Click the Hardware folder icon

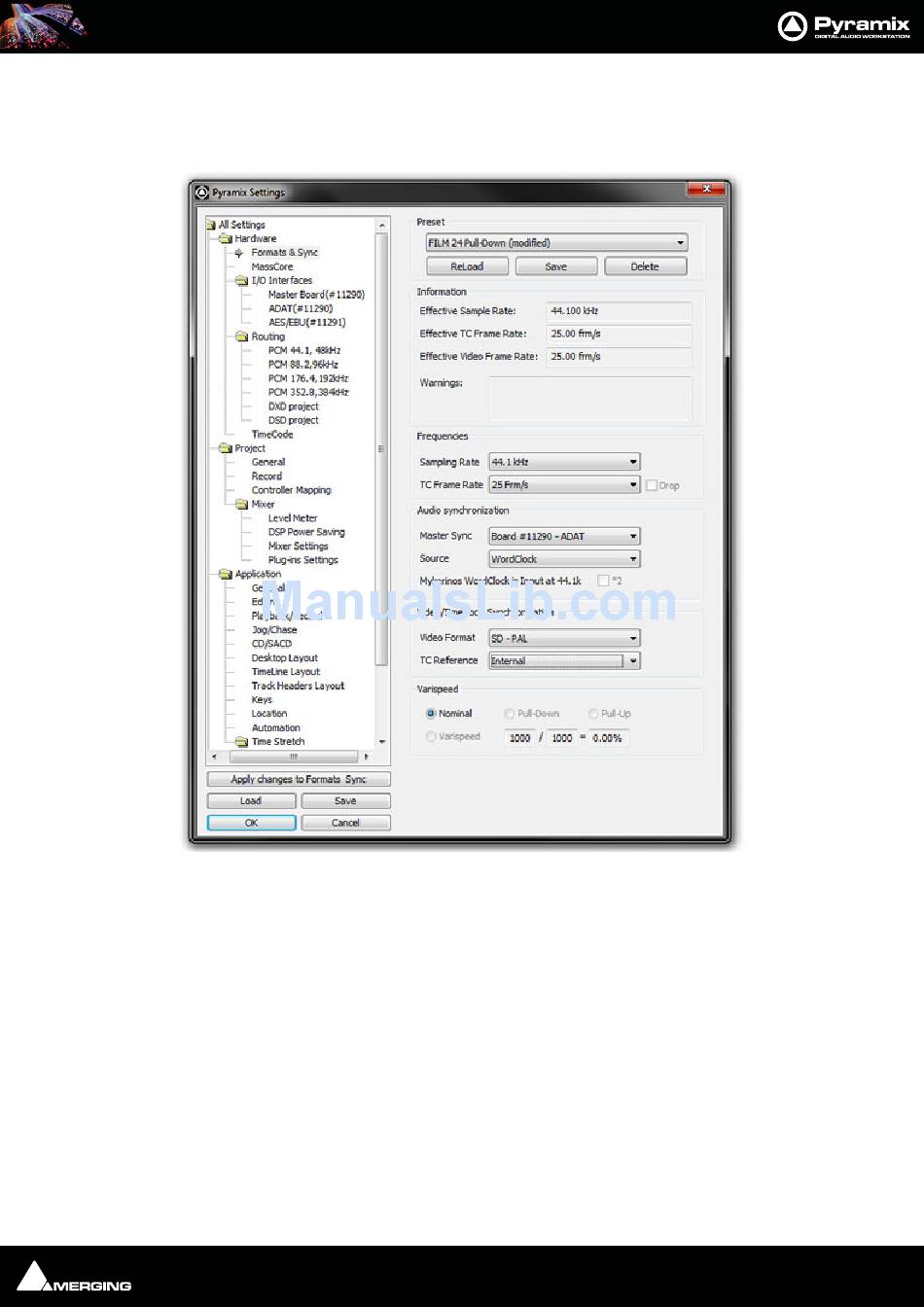point(226,238)
